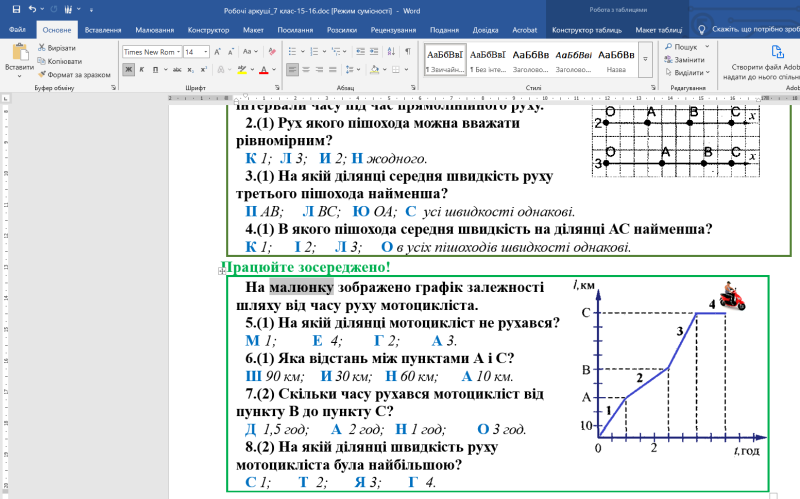Click the Paste (Вставити) clipboard icon
800x499 pixels.
tap(20, 53)
